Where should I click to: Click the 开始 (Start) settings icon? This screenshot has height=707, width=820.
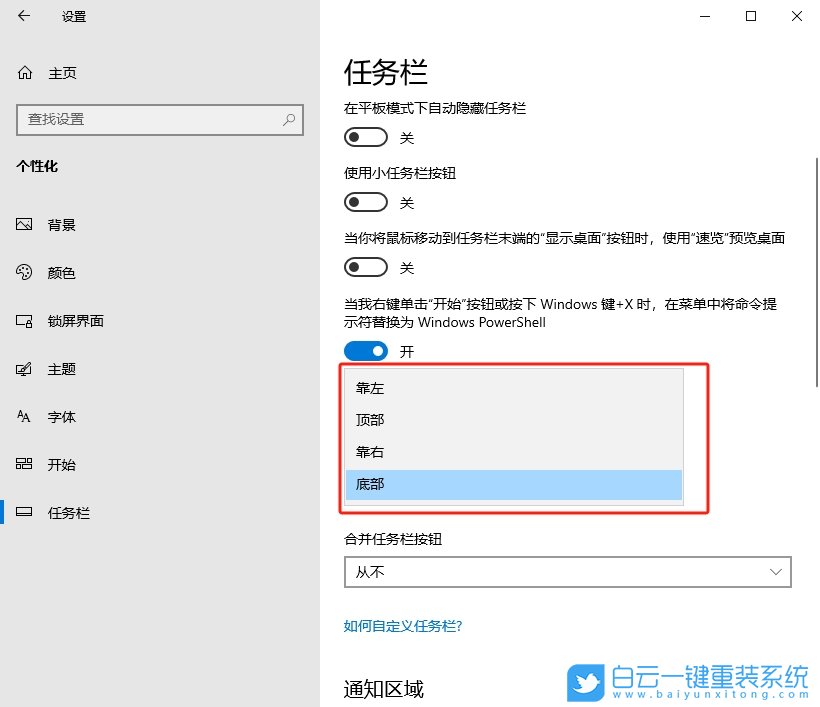tap(24, 464)
